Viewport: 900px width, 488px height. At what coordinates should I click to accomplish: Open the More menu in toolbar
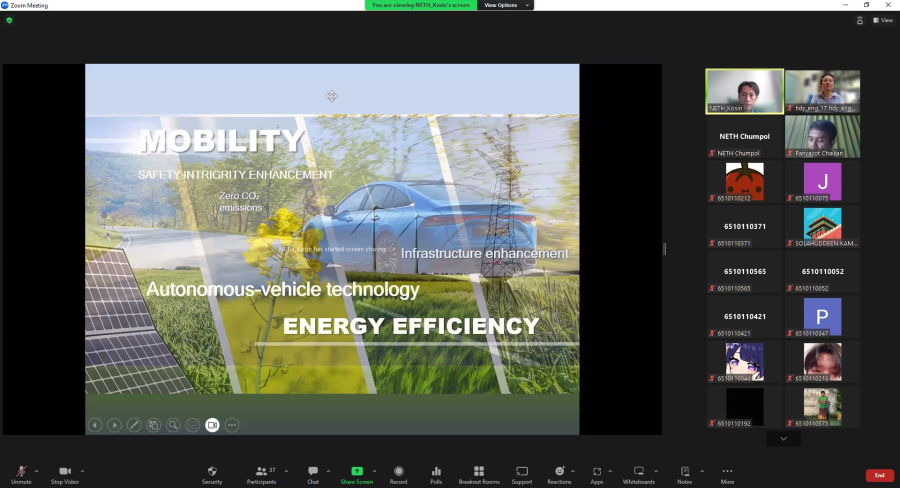click(727, 471)
